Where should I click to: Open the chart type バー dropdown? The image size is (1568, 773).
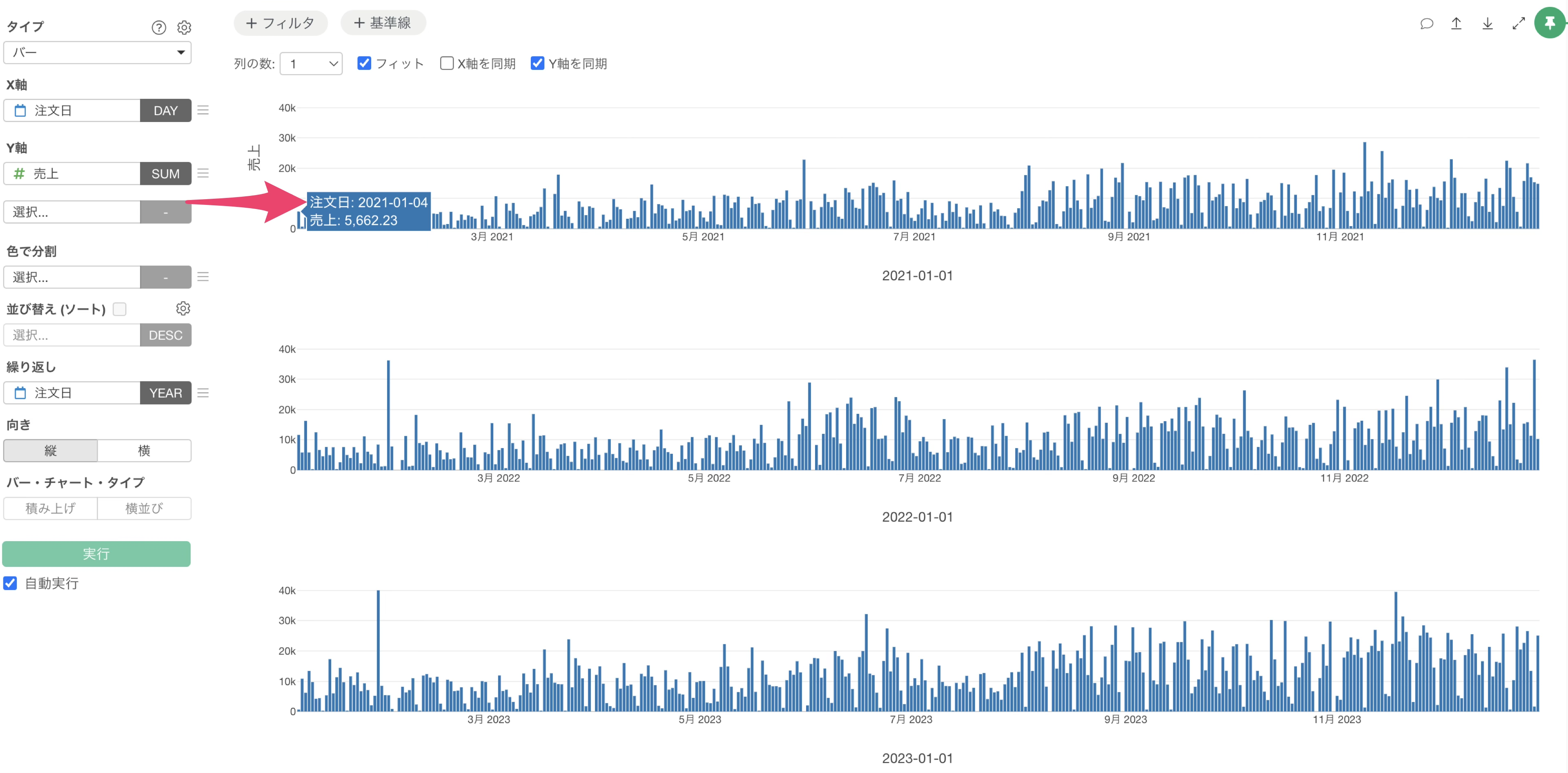98,52
